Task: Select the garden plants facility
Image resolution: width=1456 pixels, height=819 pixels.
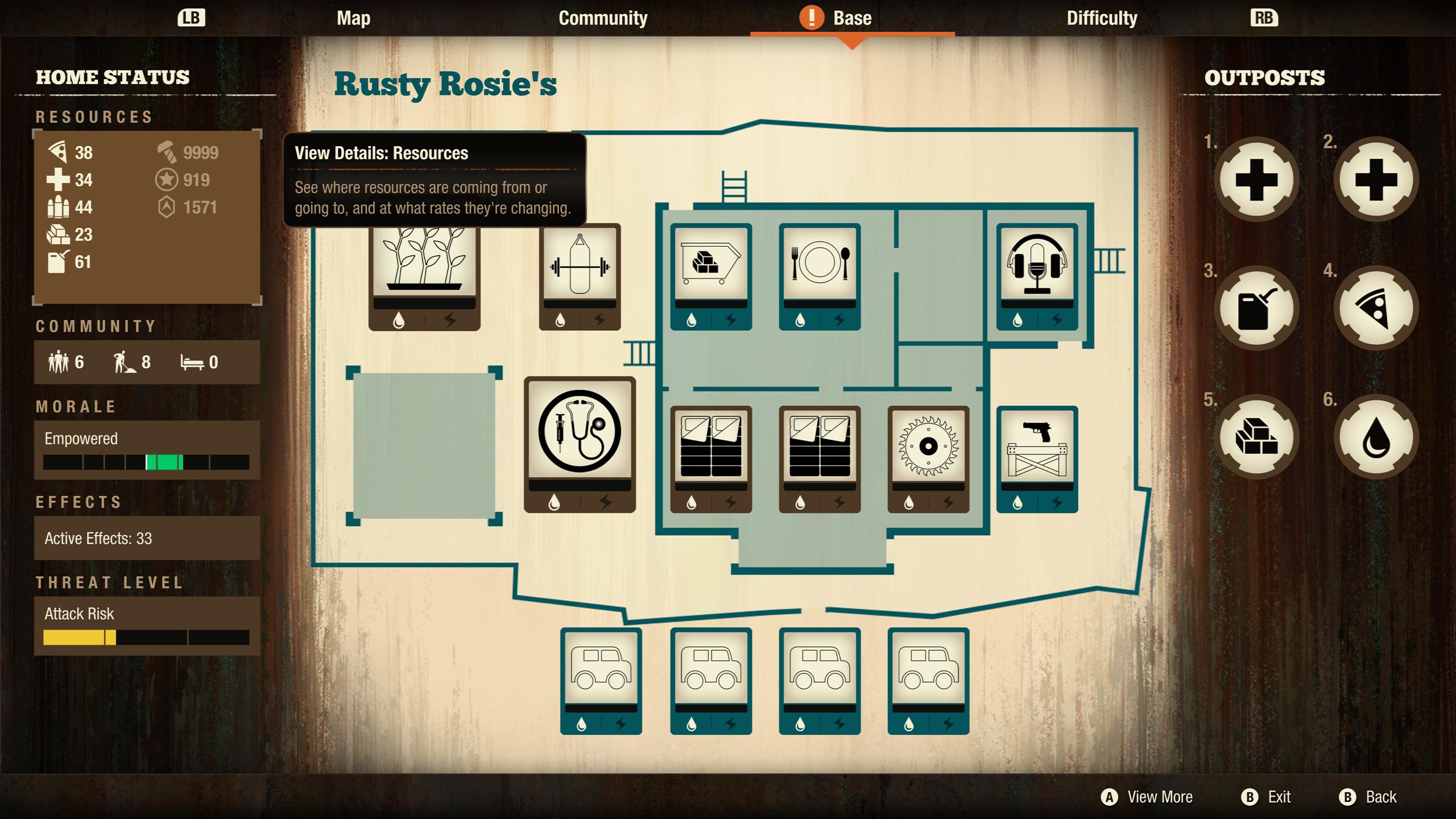Action: coord(424,267)
